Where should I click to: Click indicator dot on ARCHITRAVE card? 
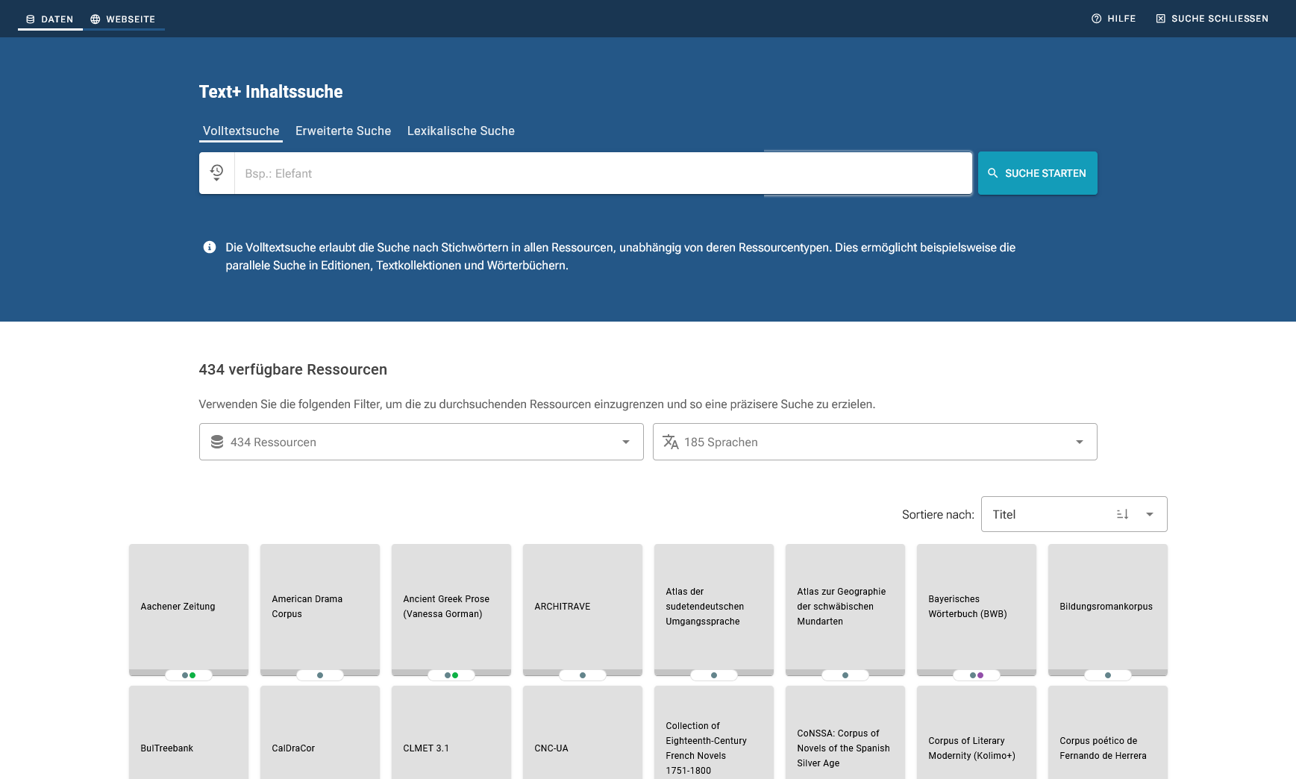583,675
